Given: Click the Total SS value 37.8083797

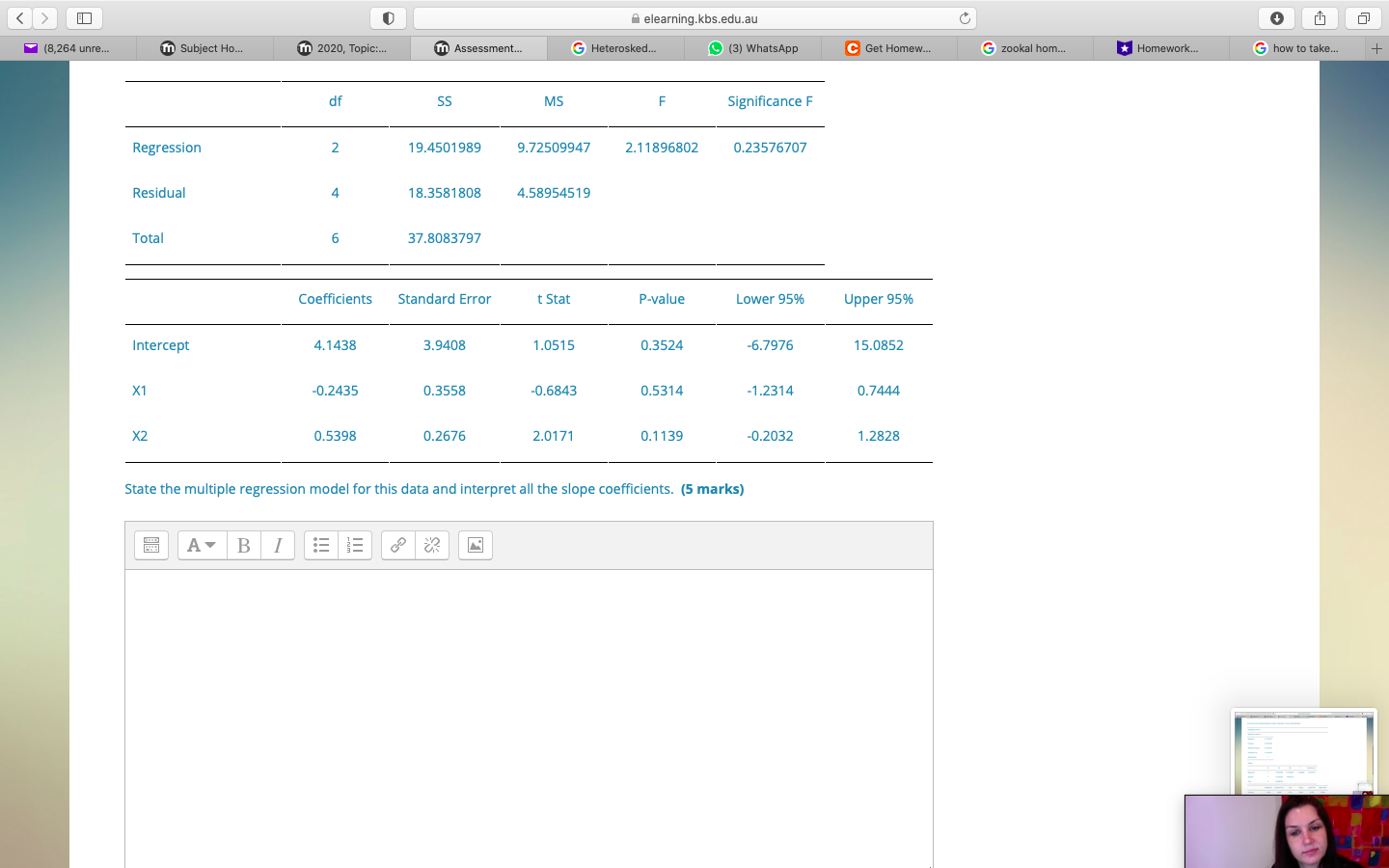Looking at the screenshot, I should pyautogui.click(x=445, y=238).
